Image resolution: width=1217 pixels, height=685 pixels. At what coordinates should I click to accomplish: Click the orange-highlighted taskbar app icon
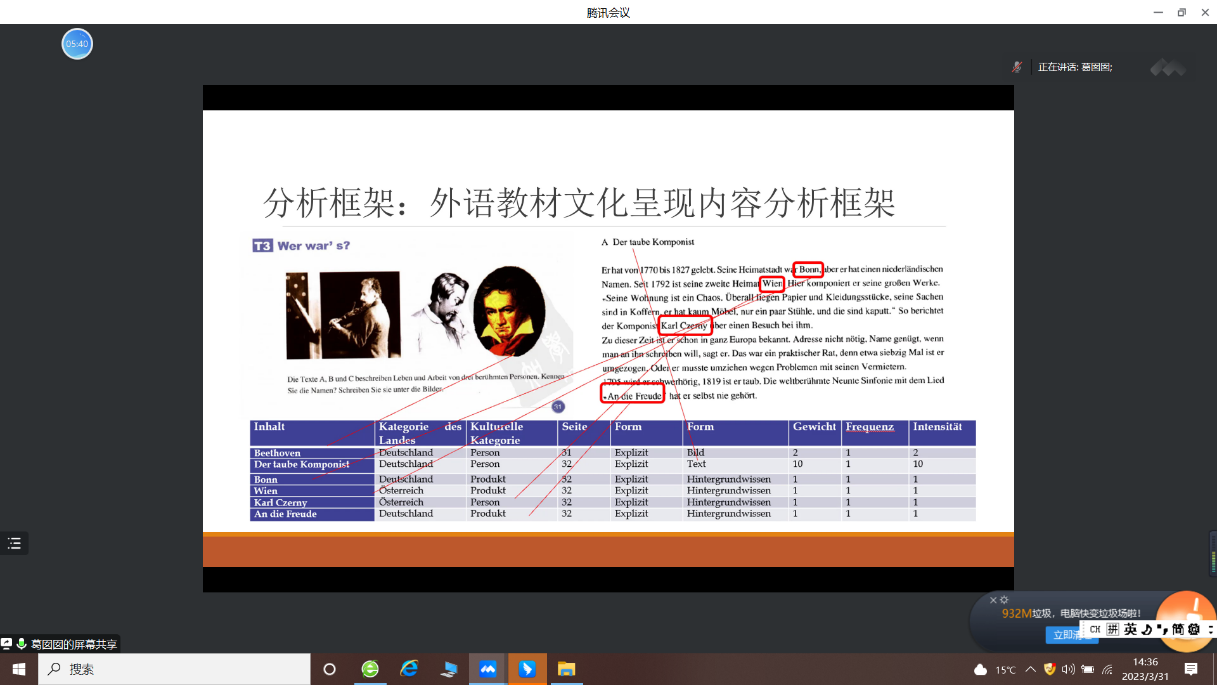click(527, 669)
